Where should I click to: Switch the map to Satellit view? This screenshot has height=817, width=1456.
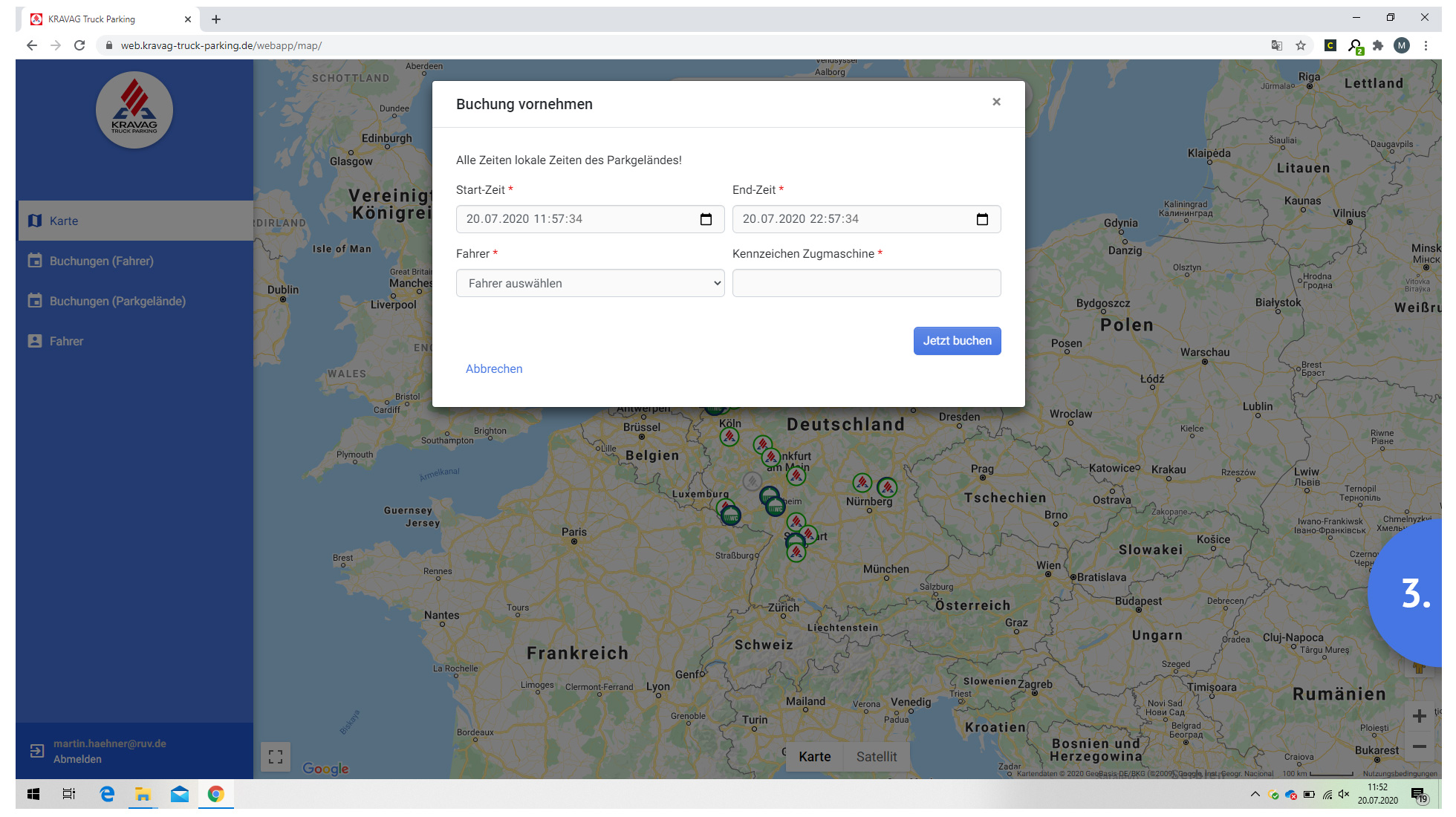click(876, 757)
